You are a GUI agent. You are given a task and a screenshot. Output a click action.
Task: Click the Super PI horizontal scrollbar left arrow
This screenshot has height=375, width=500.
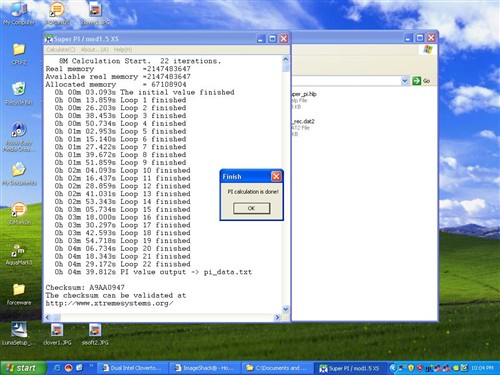point(48,317)
